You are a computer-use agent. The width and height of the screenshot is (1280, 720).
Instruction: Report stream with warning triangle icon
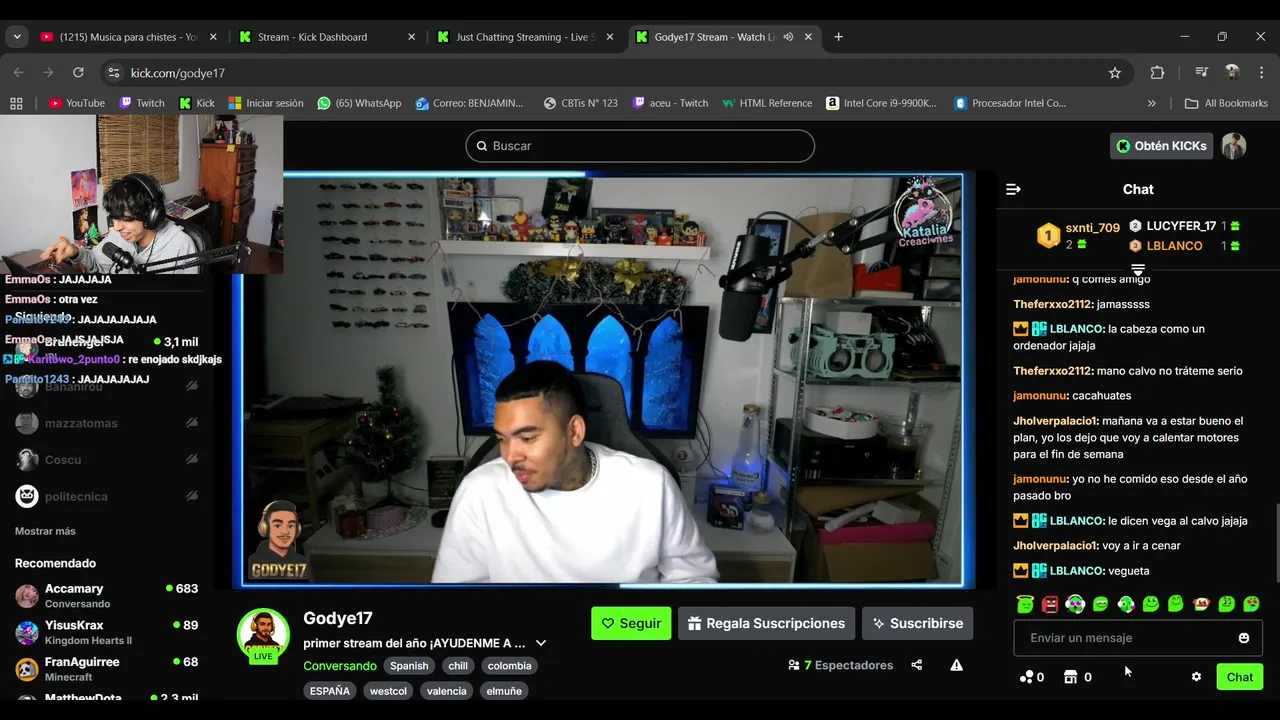(x=957, y=665)
